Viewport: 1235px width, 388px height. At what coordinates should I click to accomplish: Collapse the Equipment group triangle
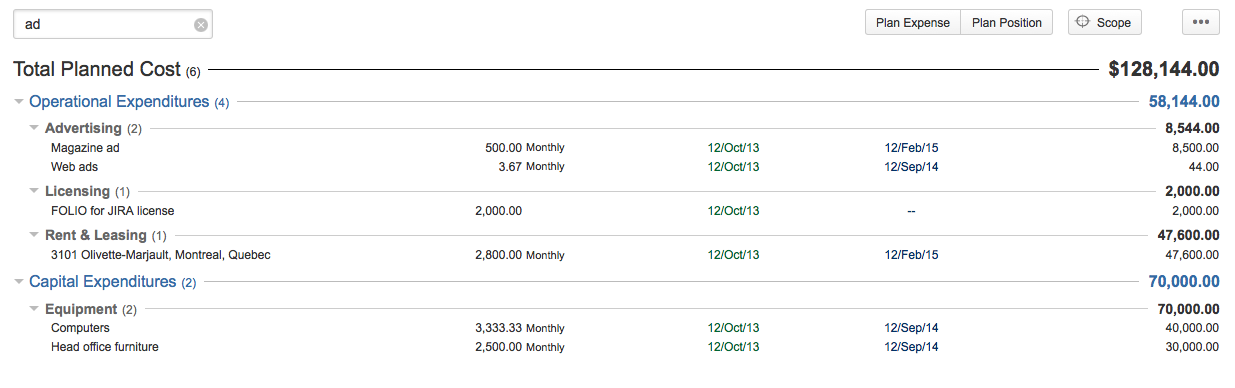tap(35, 309)
